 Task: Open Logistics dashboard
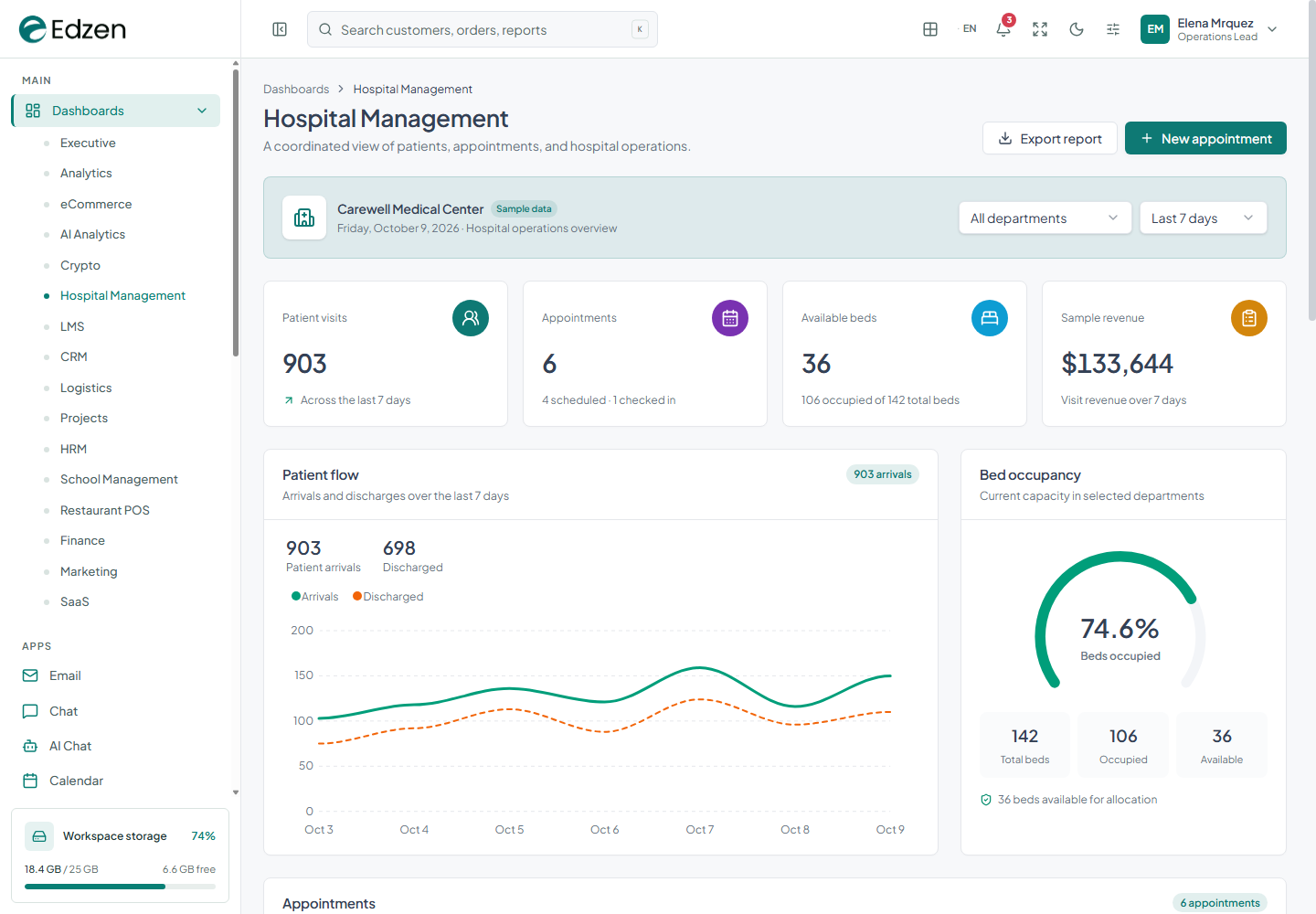point(86,388)
